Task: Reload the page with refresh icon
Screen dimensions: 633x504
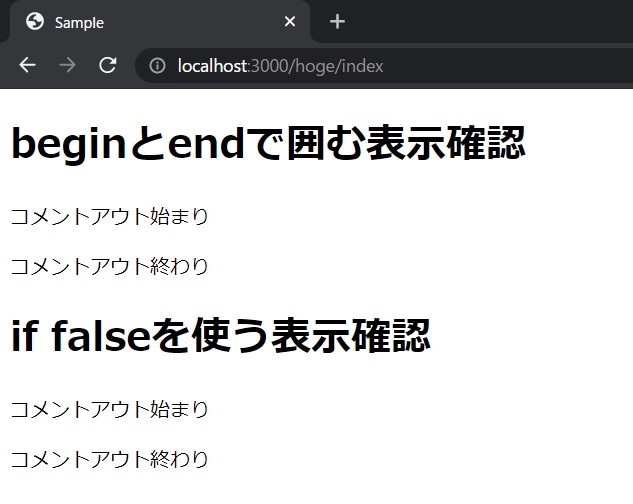Action: (108, 65)
